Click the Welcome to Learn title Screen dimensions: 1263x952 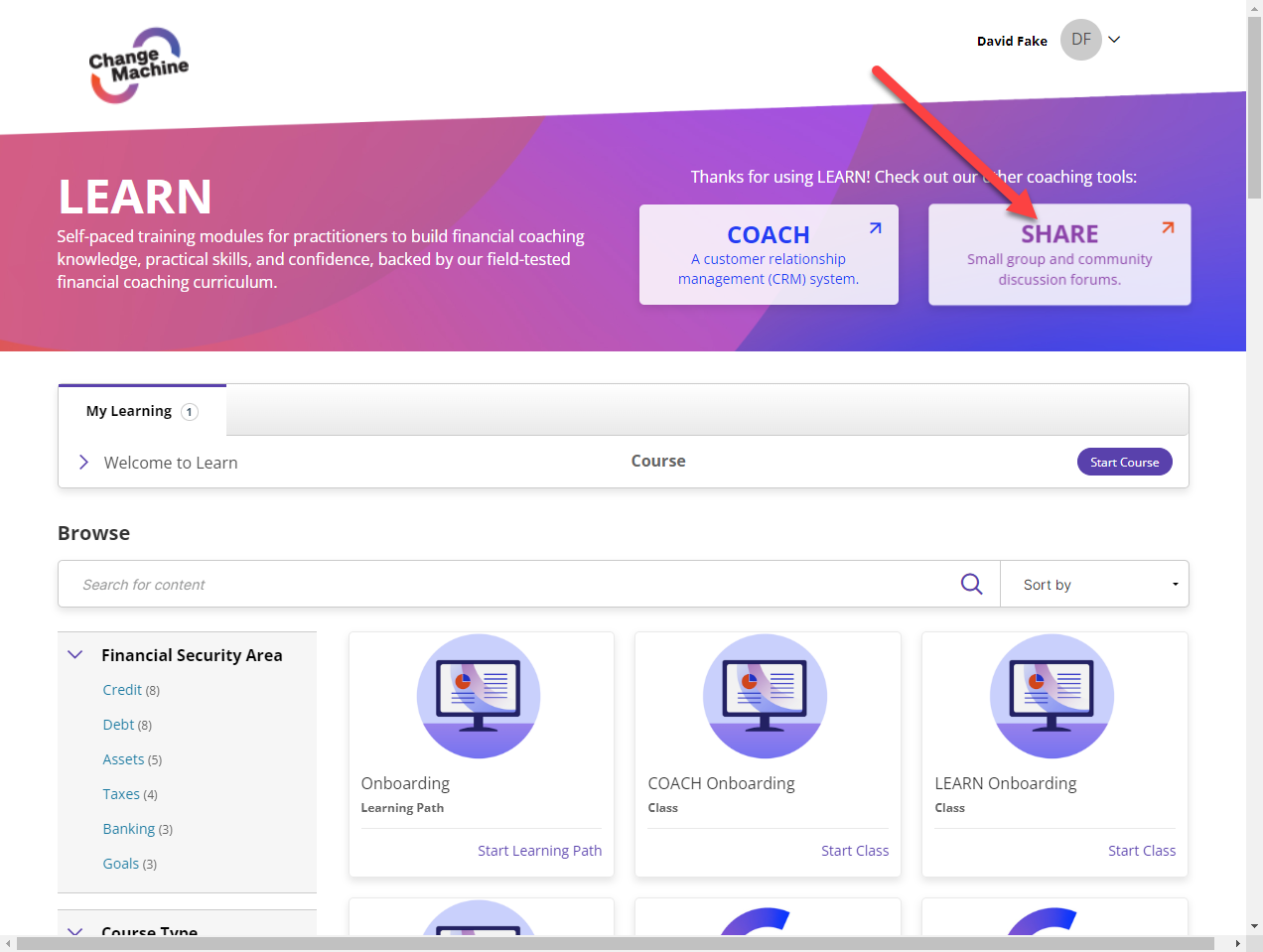coord(171,463)
